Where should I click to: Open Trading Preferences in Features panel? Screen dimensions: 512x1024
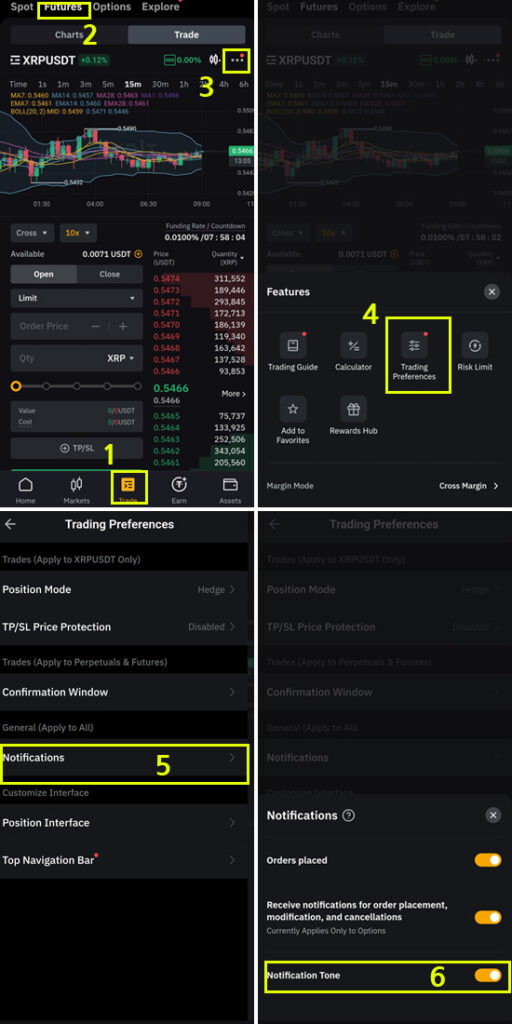414,345
